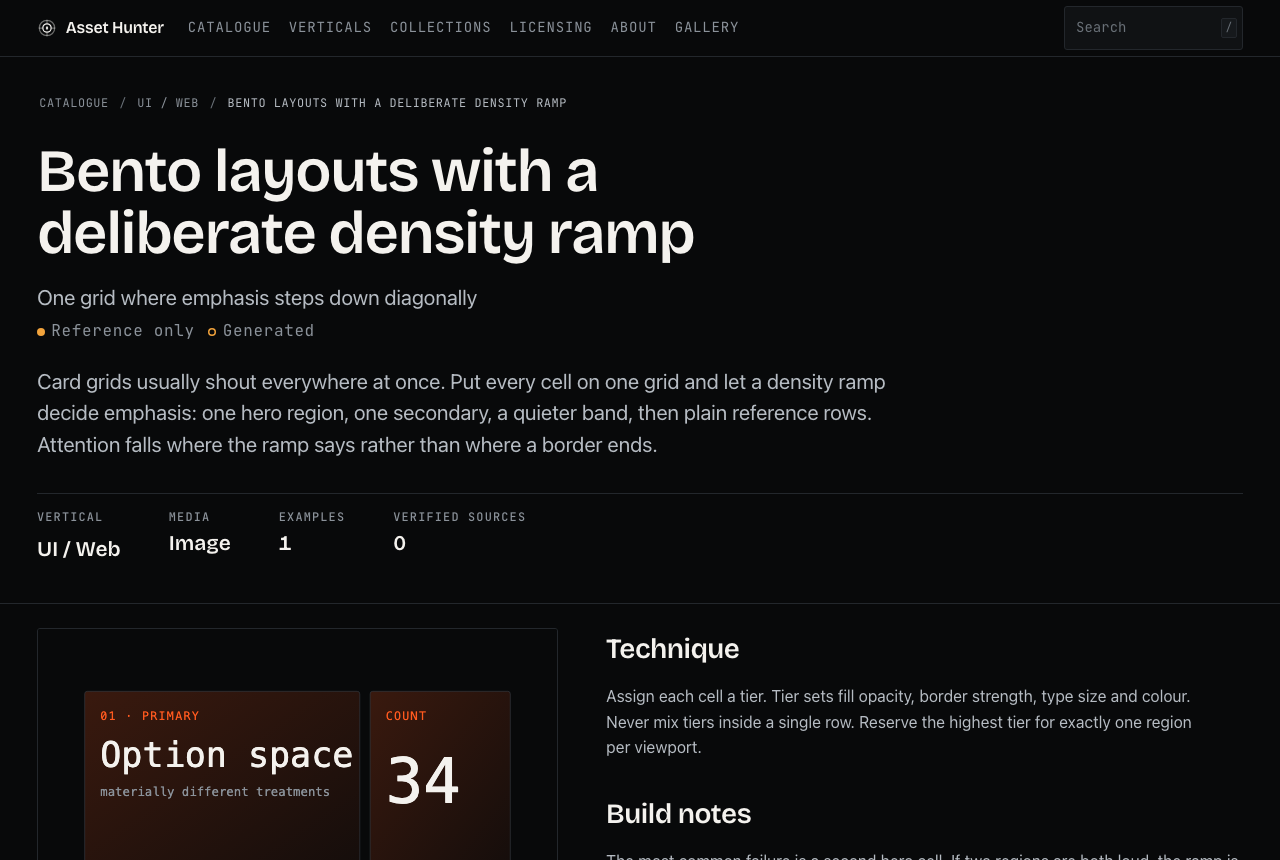Click the subtitle about emphasis stepping diagonally
The image size is (1280, 860).
(x=257, y=298)
